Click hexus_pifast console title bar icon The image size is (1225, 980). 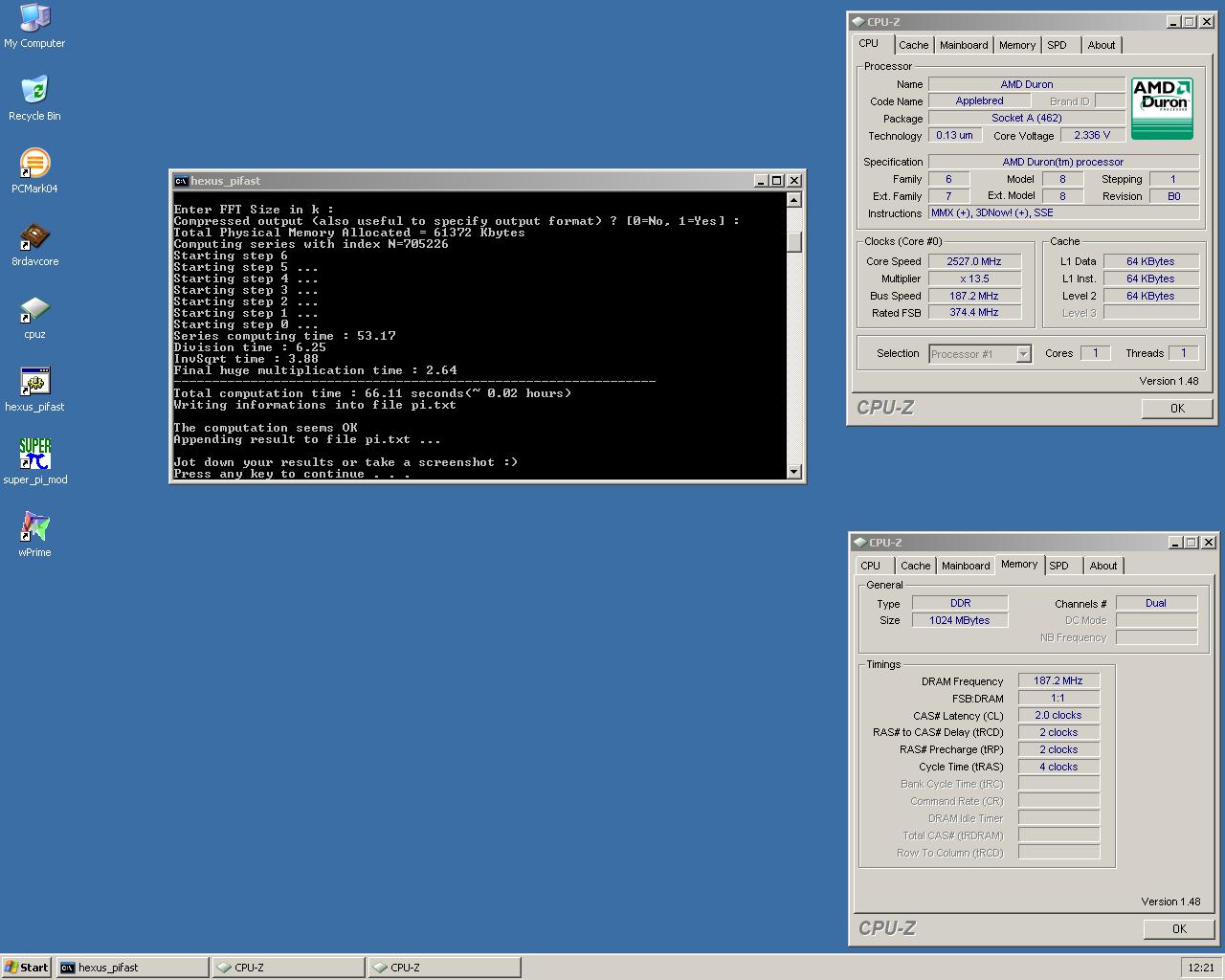(181, 180)
